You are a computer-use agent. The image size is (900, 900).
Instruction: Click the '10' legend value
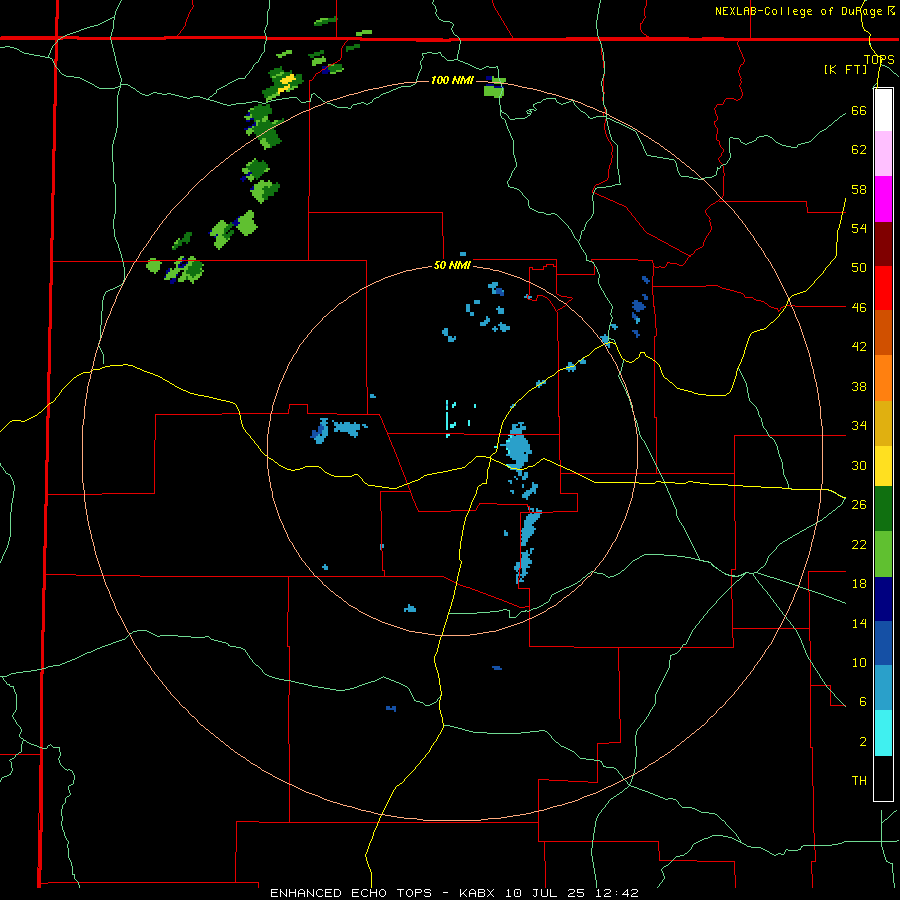[x=859, y=662]
